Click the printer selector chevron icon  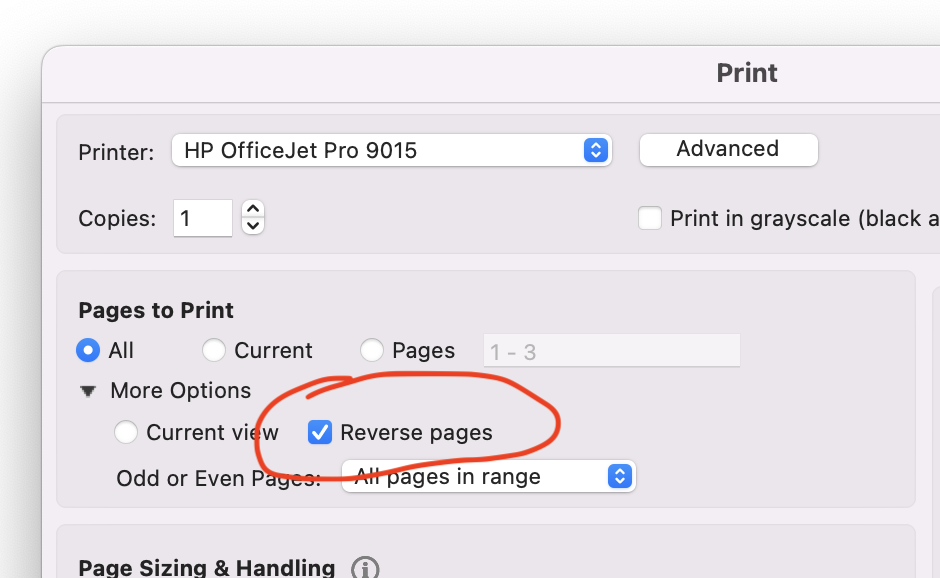(x=596, y=150)
